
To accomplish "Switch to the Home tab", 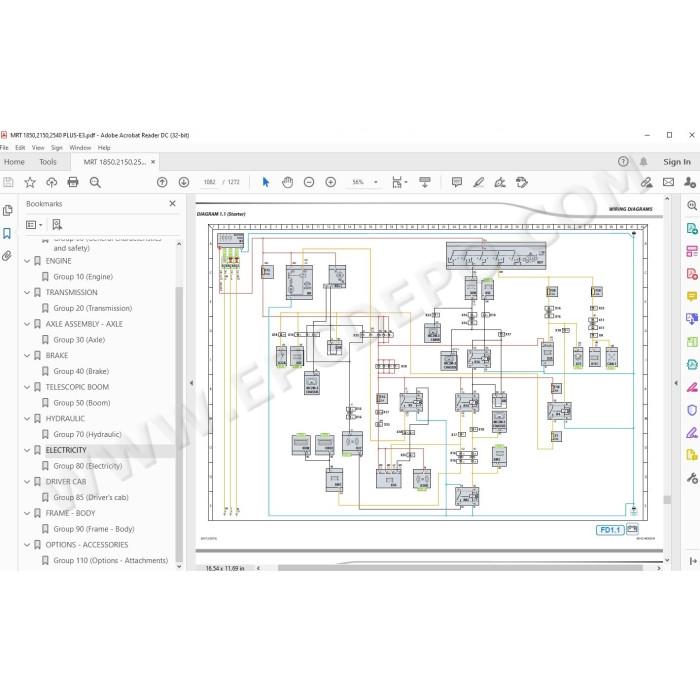I will (x=14, y=162).
